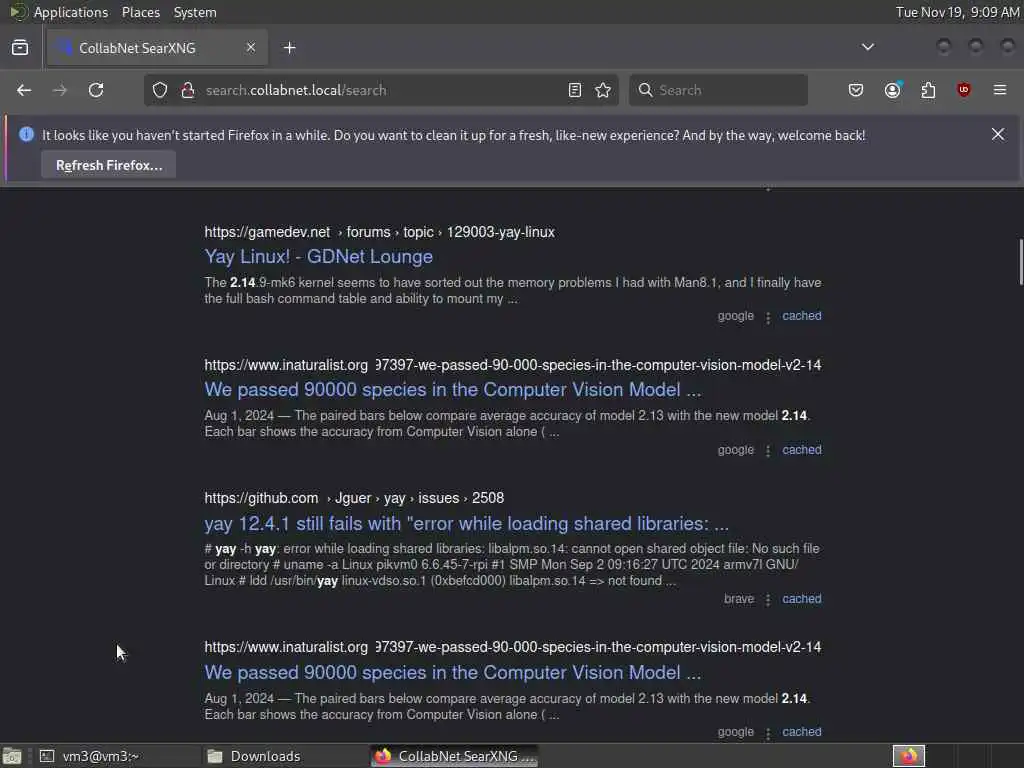The image size is (1024, 768).
Task: Open a new tab with plus button
Action: [290, 48]
